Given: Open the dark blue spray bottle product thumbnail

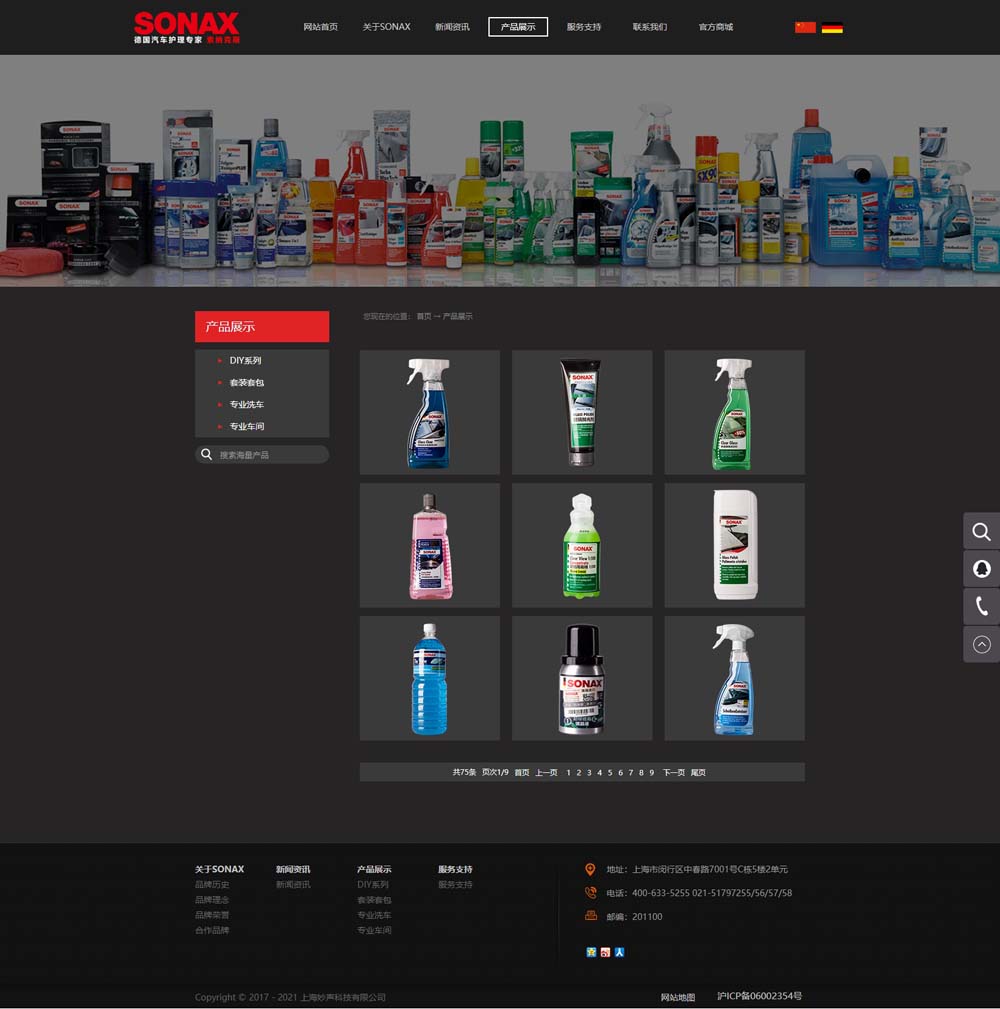Looking at the screenshot, I should click(x=430, y=412).
